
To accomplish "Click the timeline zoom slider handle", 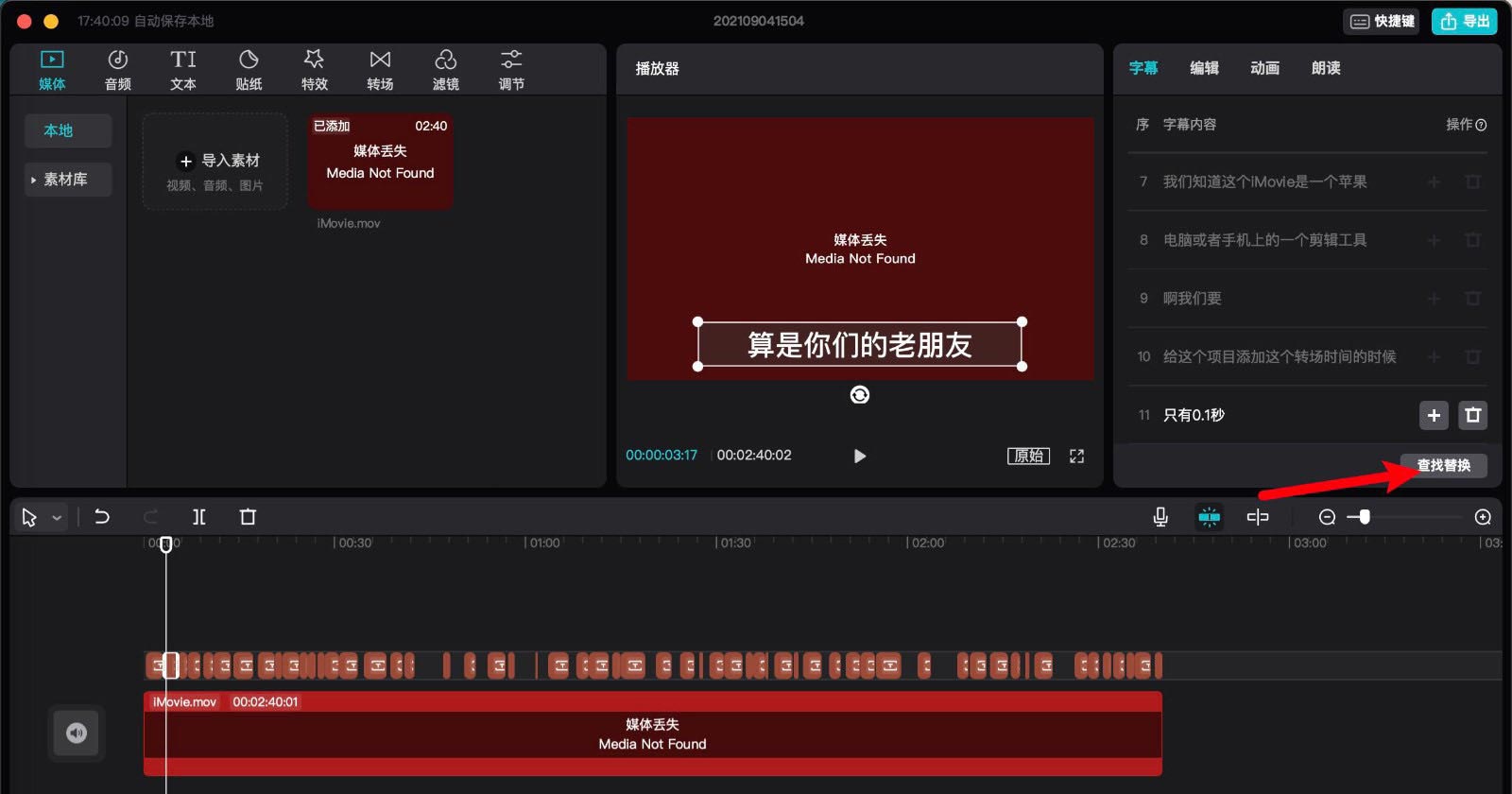I will tap(1364, 517).
